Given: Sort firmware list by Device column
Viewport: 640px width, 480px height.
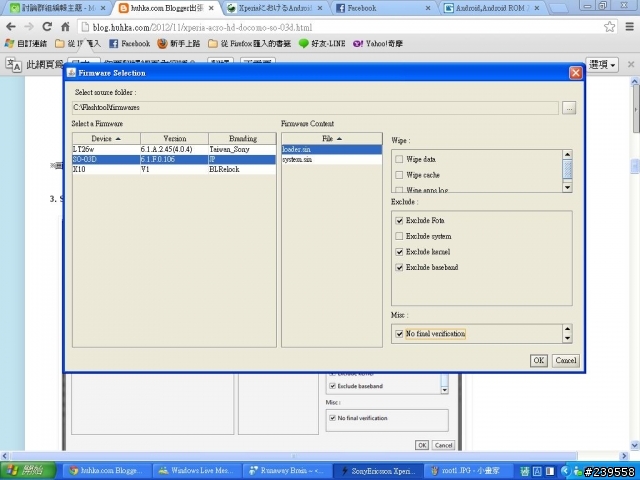Looking at the screenshot, I should pyautogui.click(x=107, y=138).
